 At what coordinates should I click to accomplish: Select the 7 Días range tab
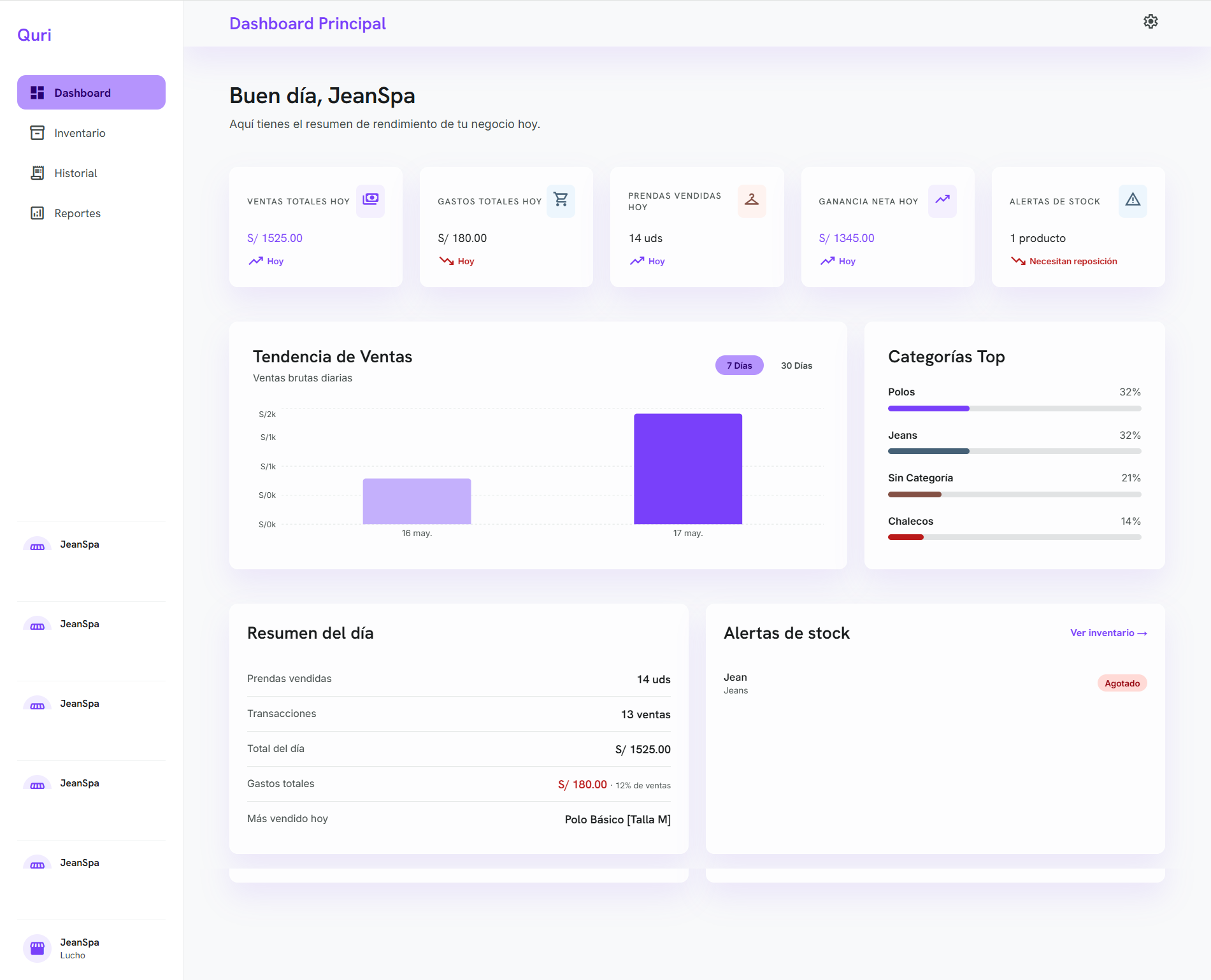tap(739, 366)
